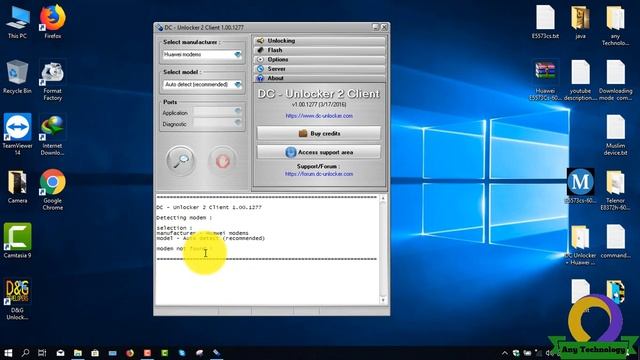Select the 'Downloading mode com...' file
The height and width of the screenshot is (360, 640).
[615, 80]
